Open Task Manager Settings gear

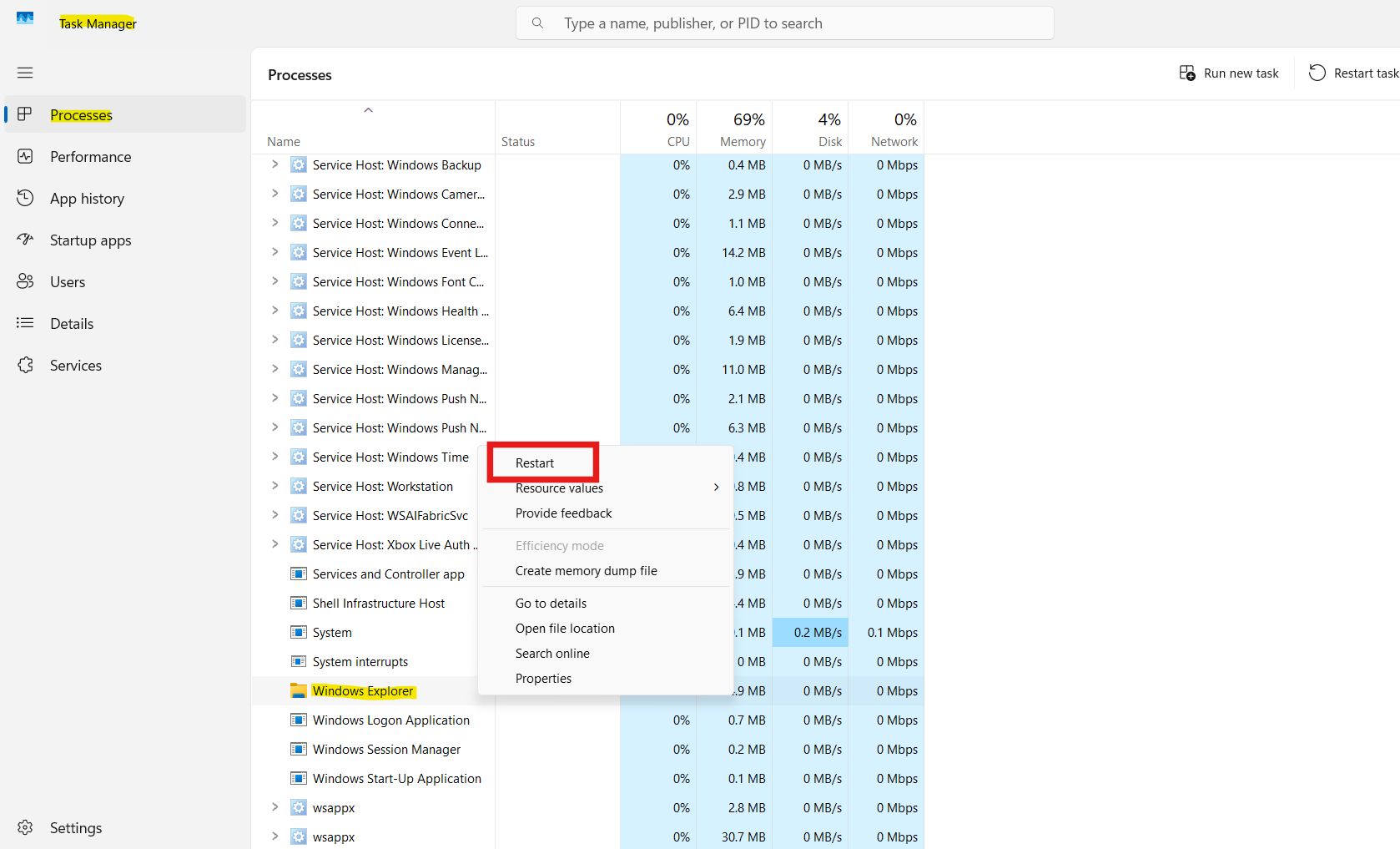pos(25,827)
